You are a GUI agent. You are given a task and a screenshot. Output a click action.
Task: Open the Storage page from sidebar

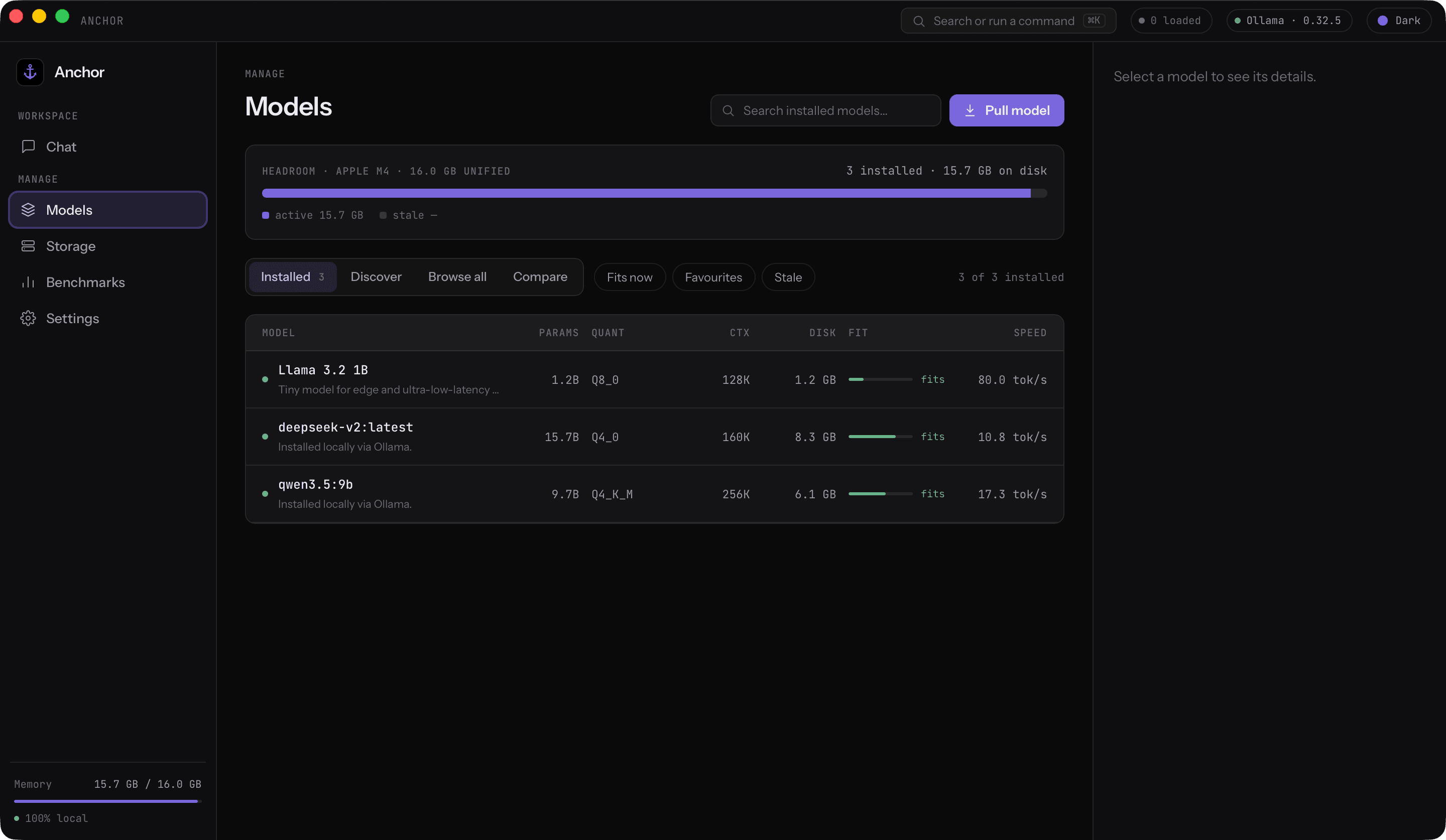(x=108, y=246)
